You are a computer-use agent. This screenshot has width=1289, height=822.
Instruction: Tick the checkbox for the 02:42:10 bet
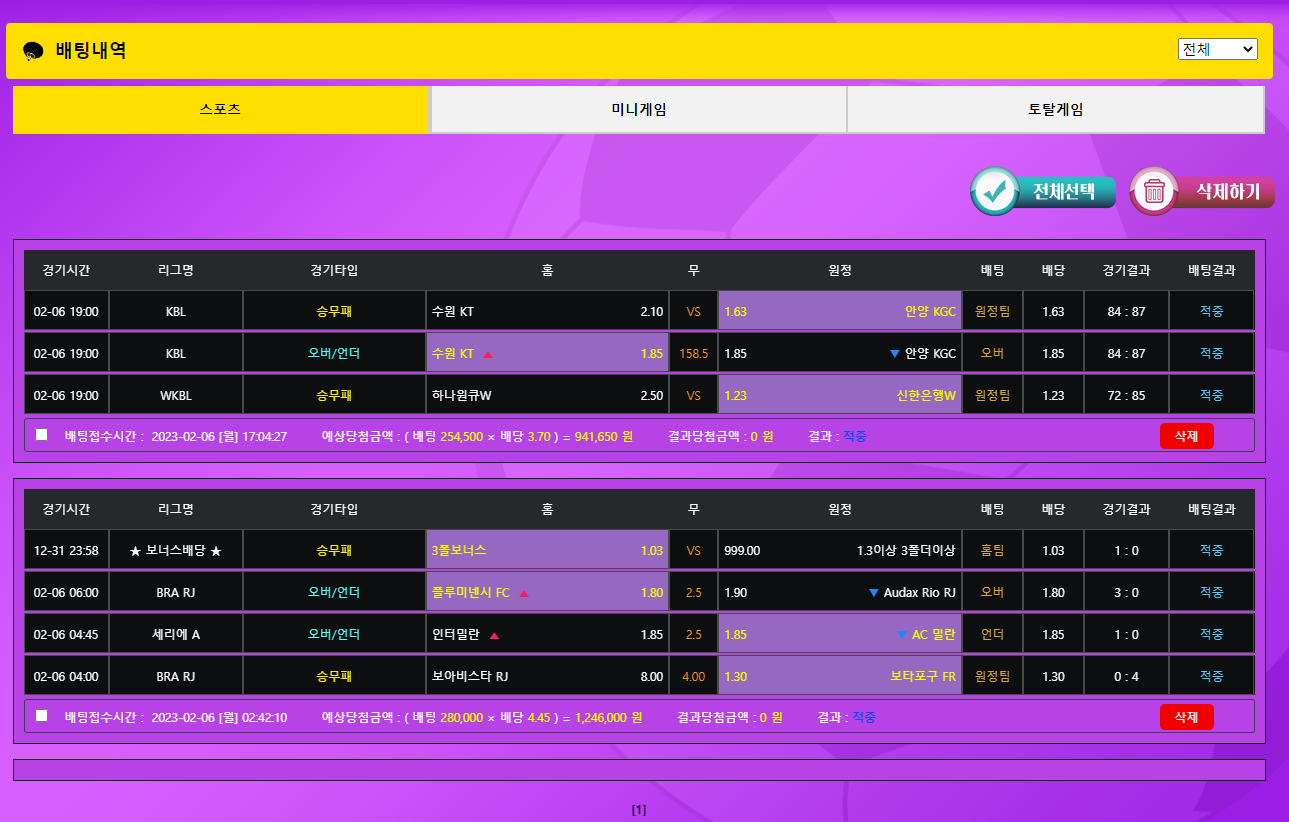coord(41,716)
